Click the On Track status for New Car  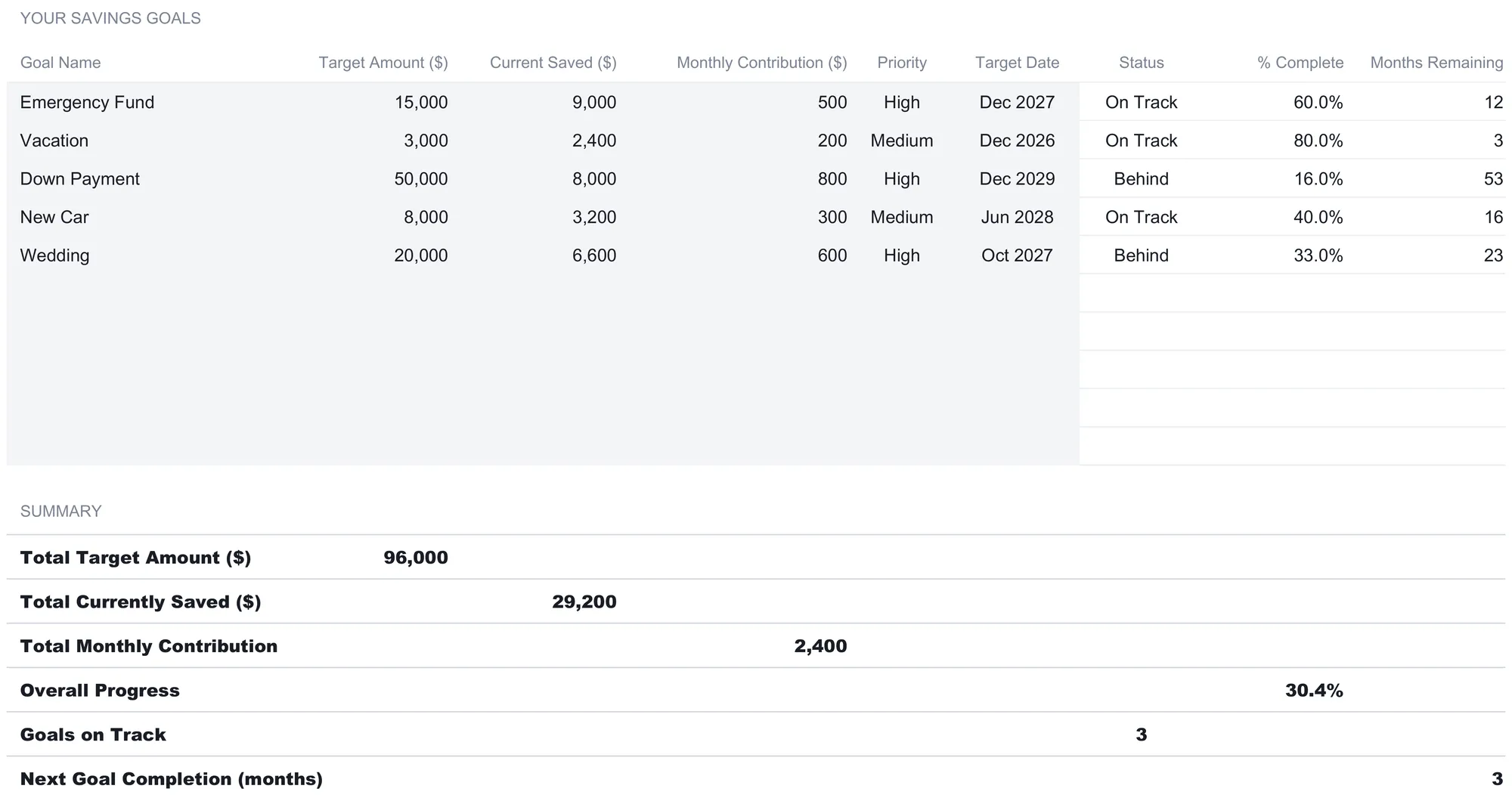point(1142,218)
